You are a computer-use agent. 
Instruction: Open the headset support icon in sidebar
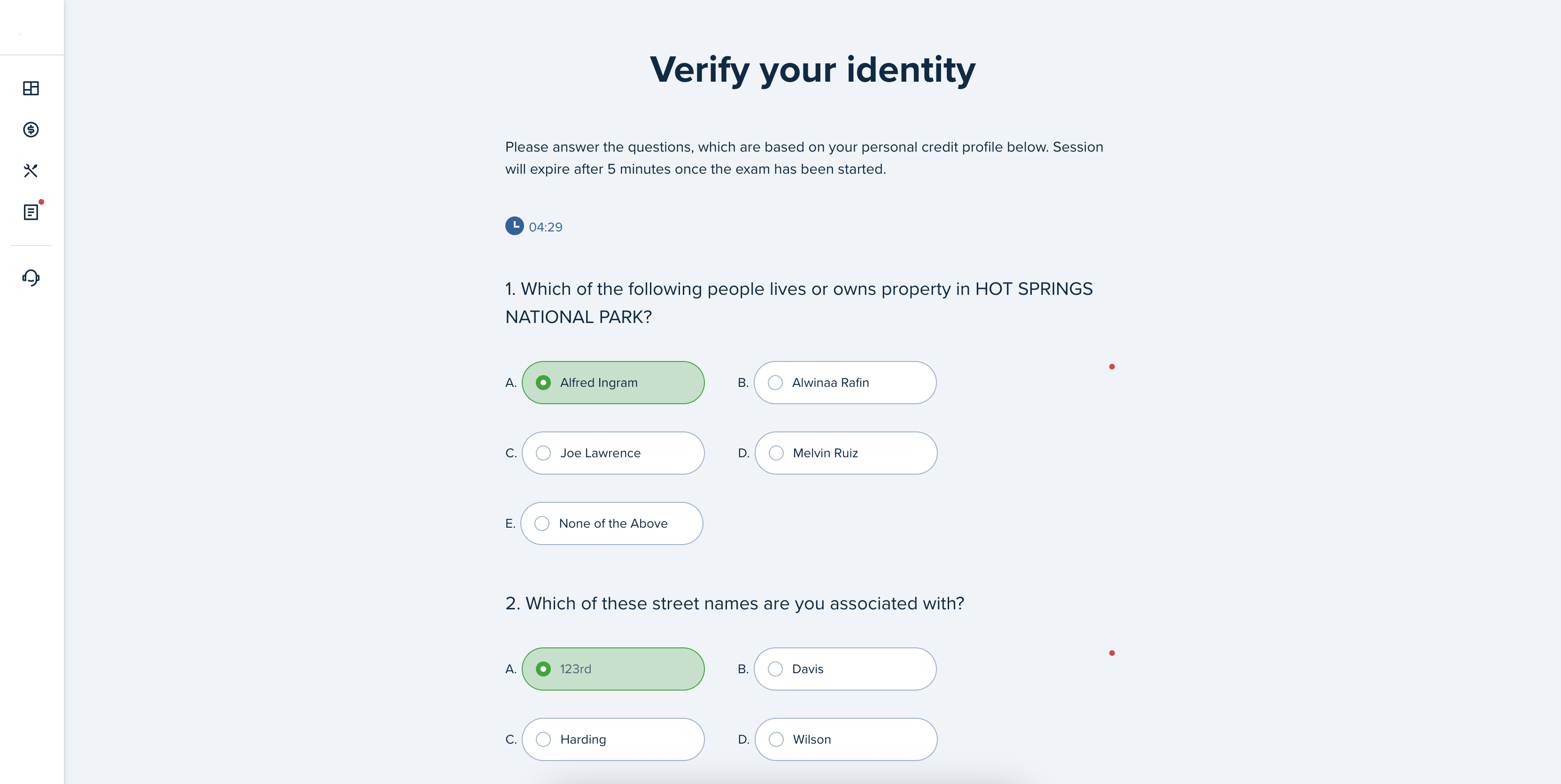pos(31,277)
